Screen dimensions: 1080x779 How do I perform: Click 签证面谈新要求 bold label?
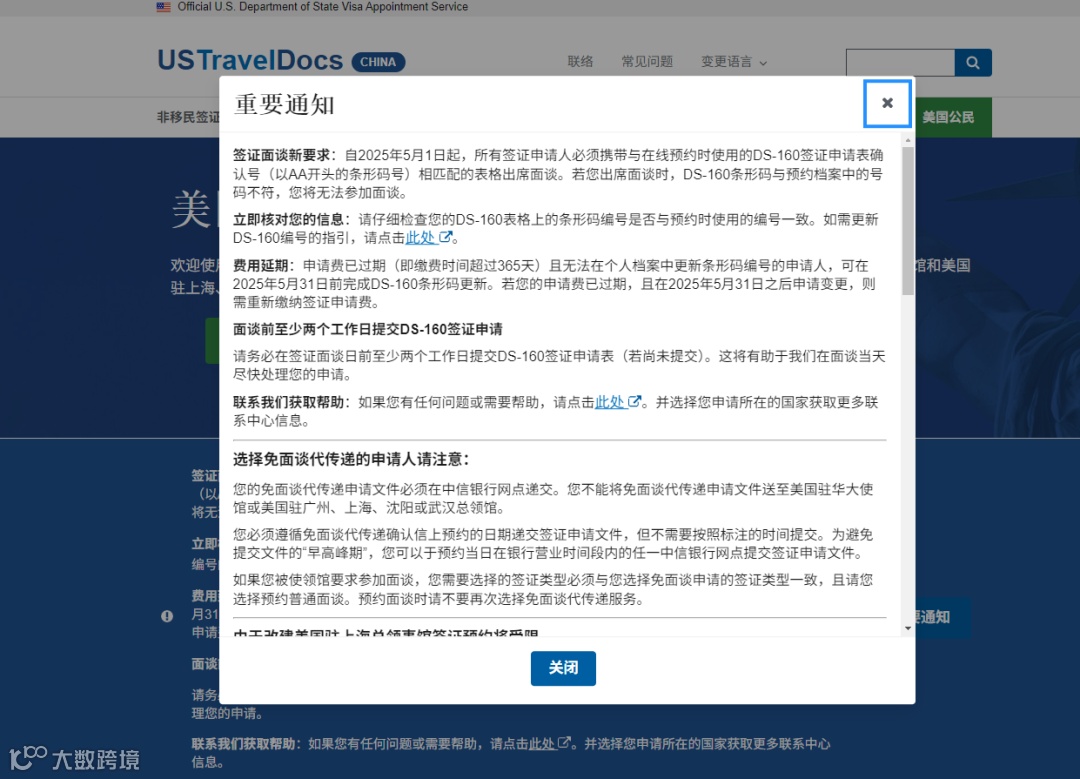click(282, 155)
